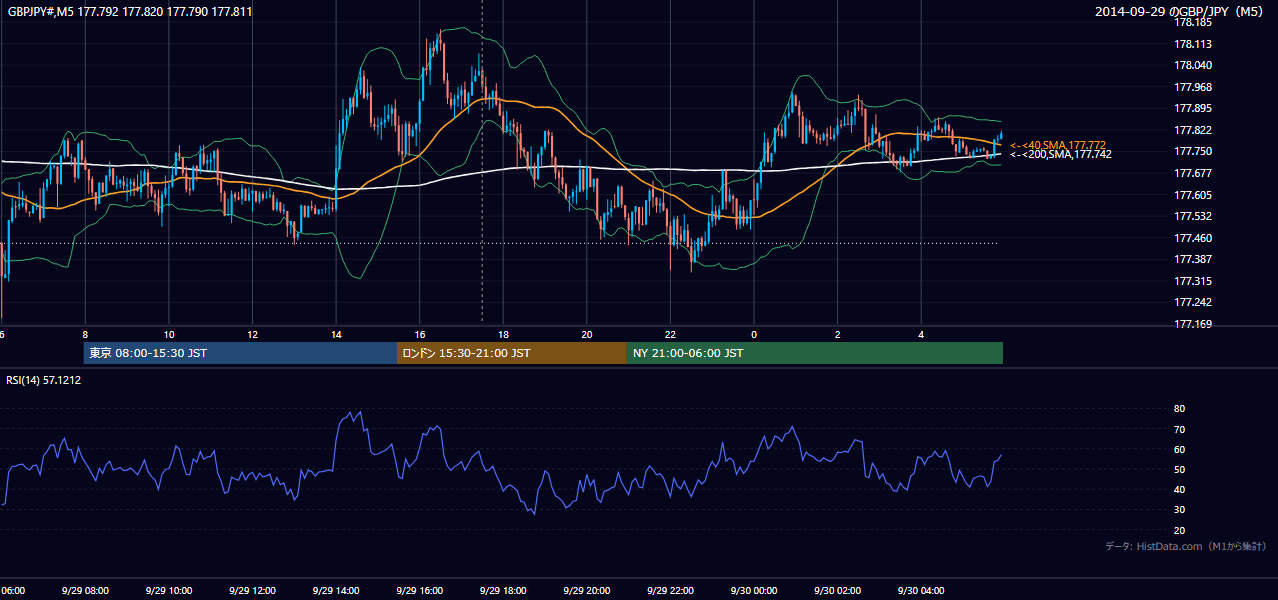Click bottom time label 9/29 20:00
1278x600 pixels.
pyautogui.click(x=587, y=591)
